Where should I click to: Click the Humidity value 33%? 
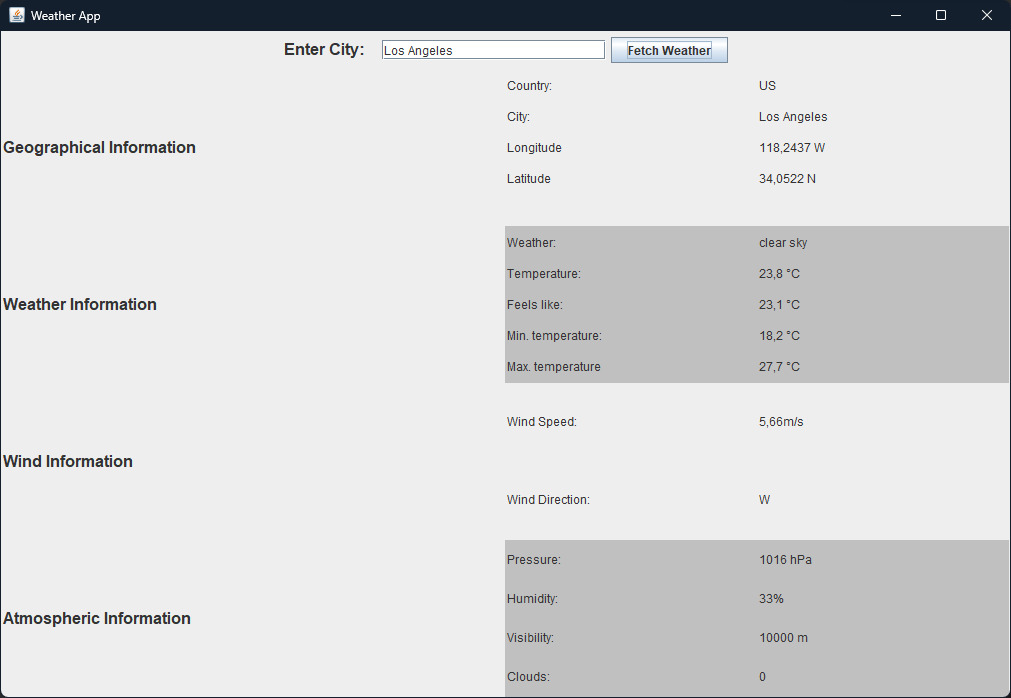pyautogui.click(x=771, y=598)
